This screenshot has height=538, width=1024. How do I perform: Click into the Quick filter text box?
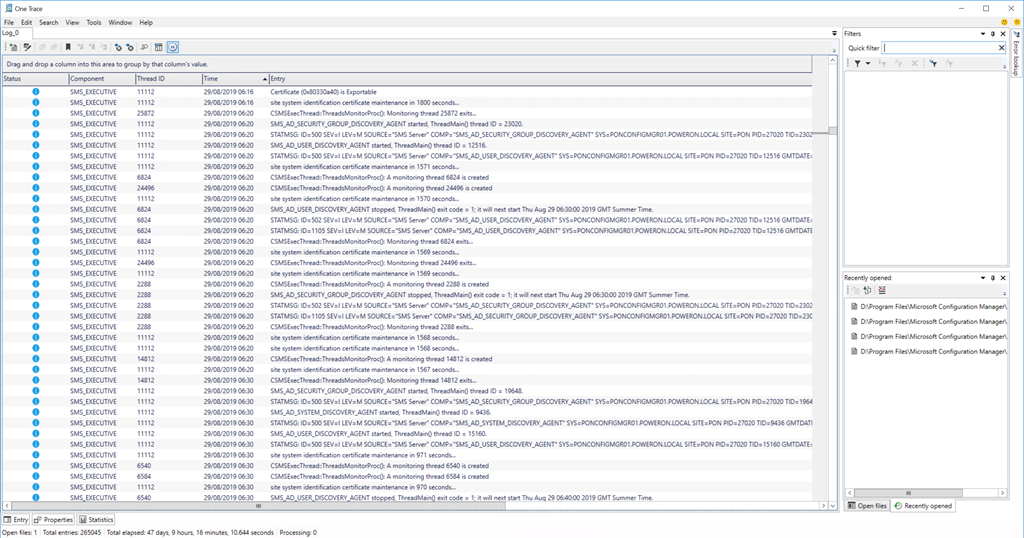click(x=938, y=47)
